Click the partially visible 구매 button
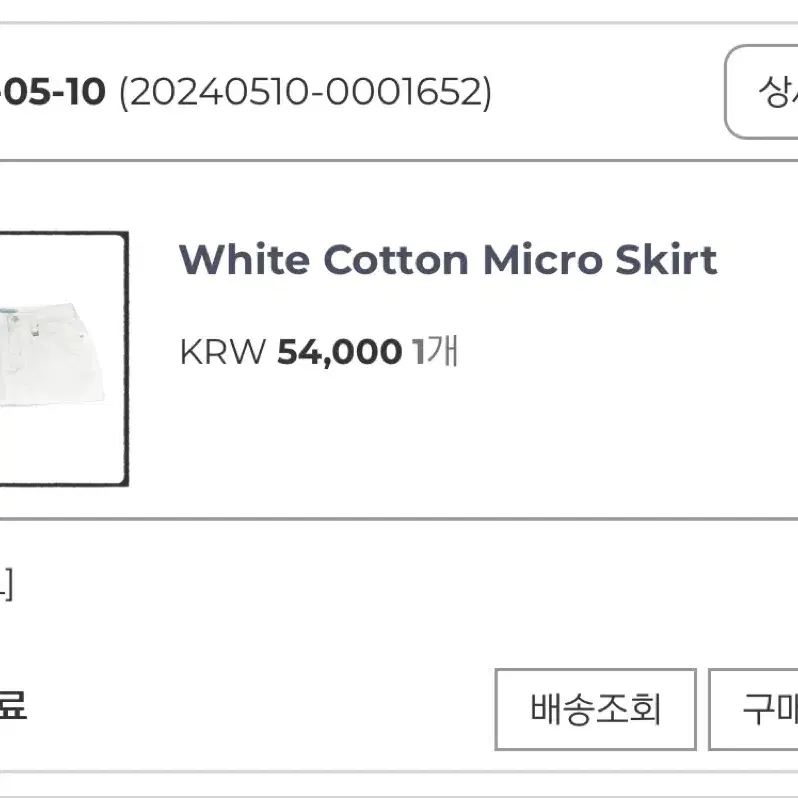 [753, 709]
